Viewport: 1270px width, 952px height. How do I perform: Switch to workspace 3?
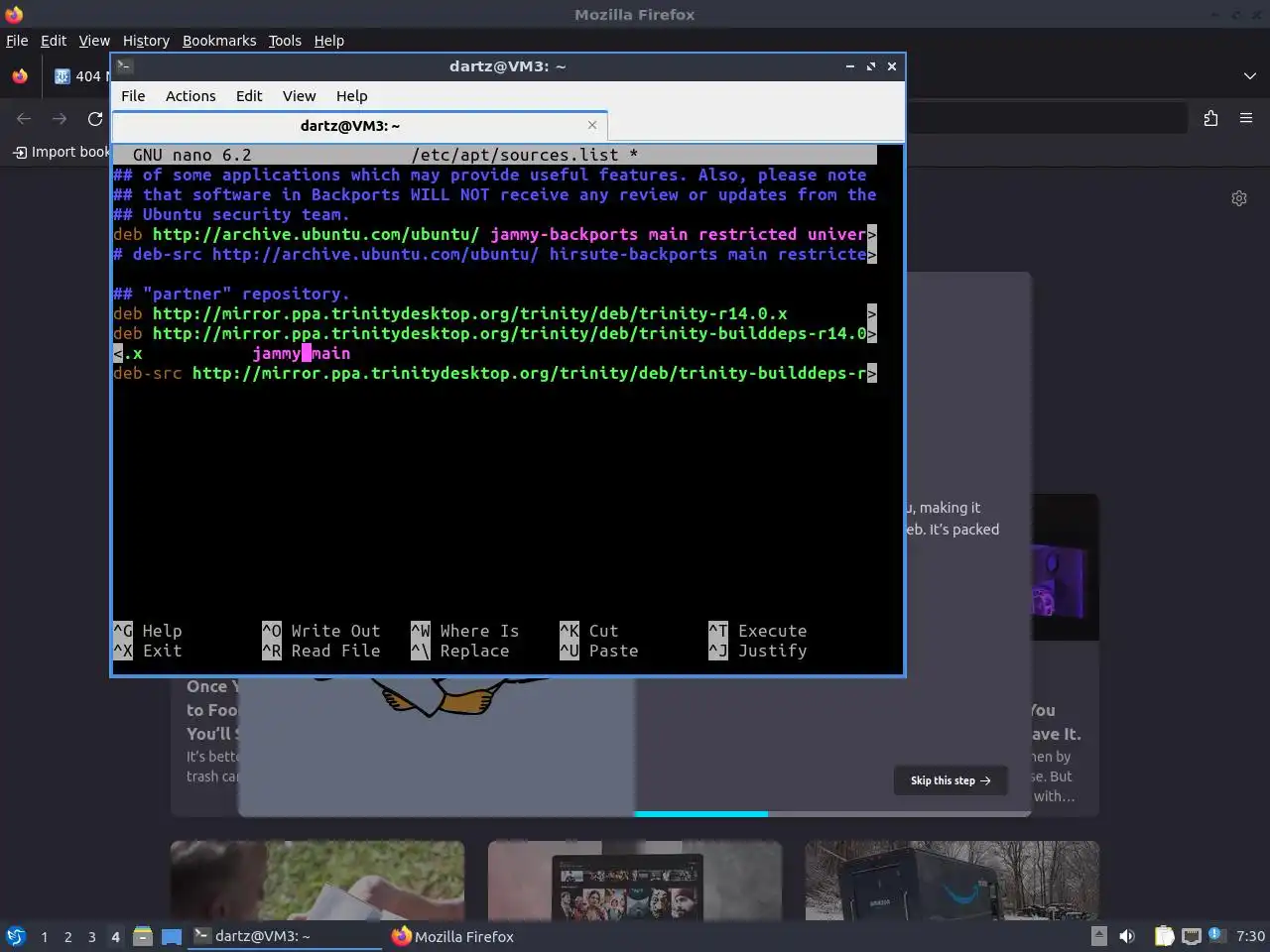click(x=91, y=936)
